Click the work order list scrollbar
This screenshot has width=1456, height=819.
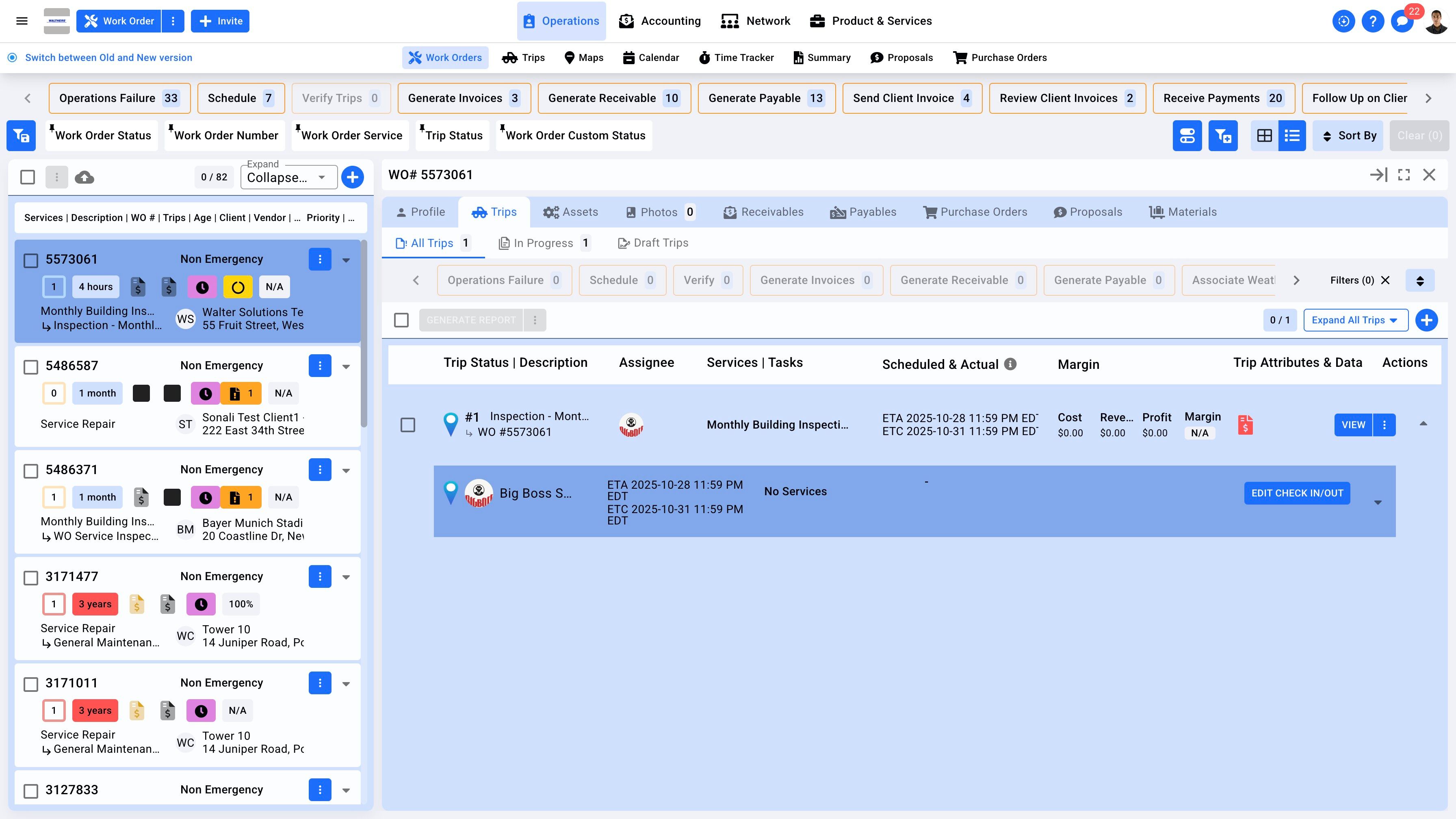click(x=364, y=334)
